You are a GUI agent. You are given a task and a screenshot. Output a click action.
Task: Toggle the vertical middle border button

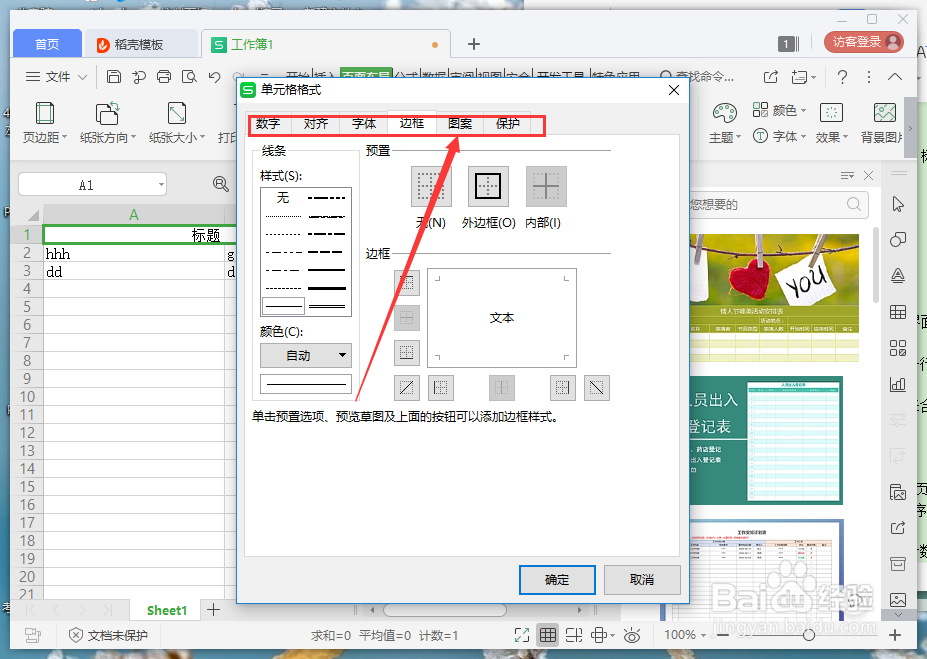[x=501, y=388]
